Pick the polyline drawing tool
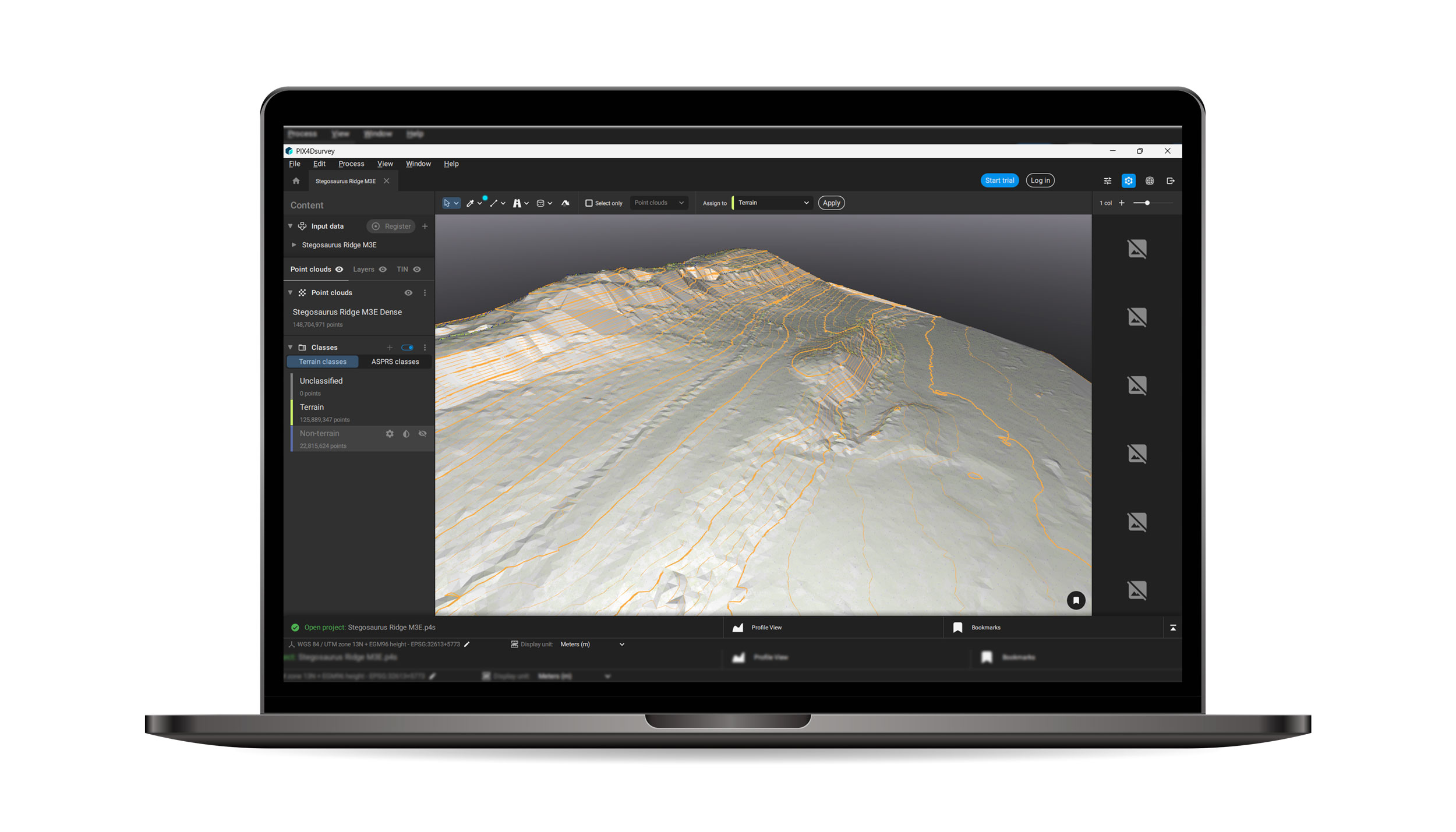Image resolution: width=1456 pixels, height=832 pixels. pyautogui.click(x=494, y=203)
